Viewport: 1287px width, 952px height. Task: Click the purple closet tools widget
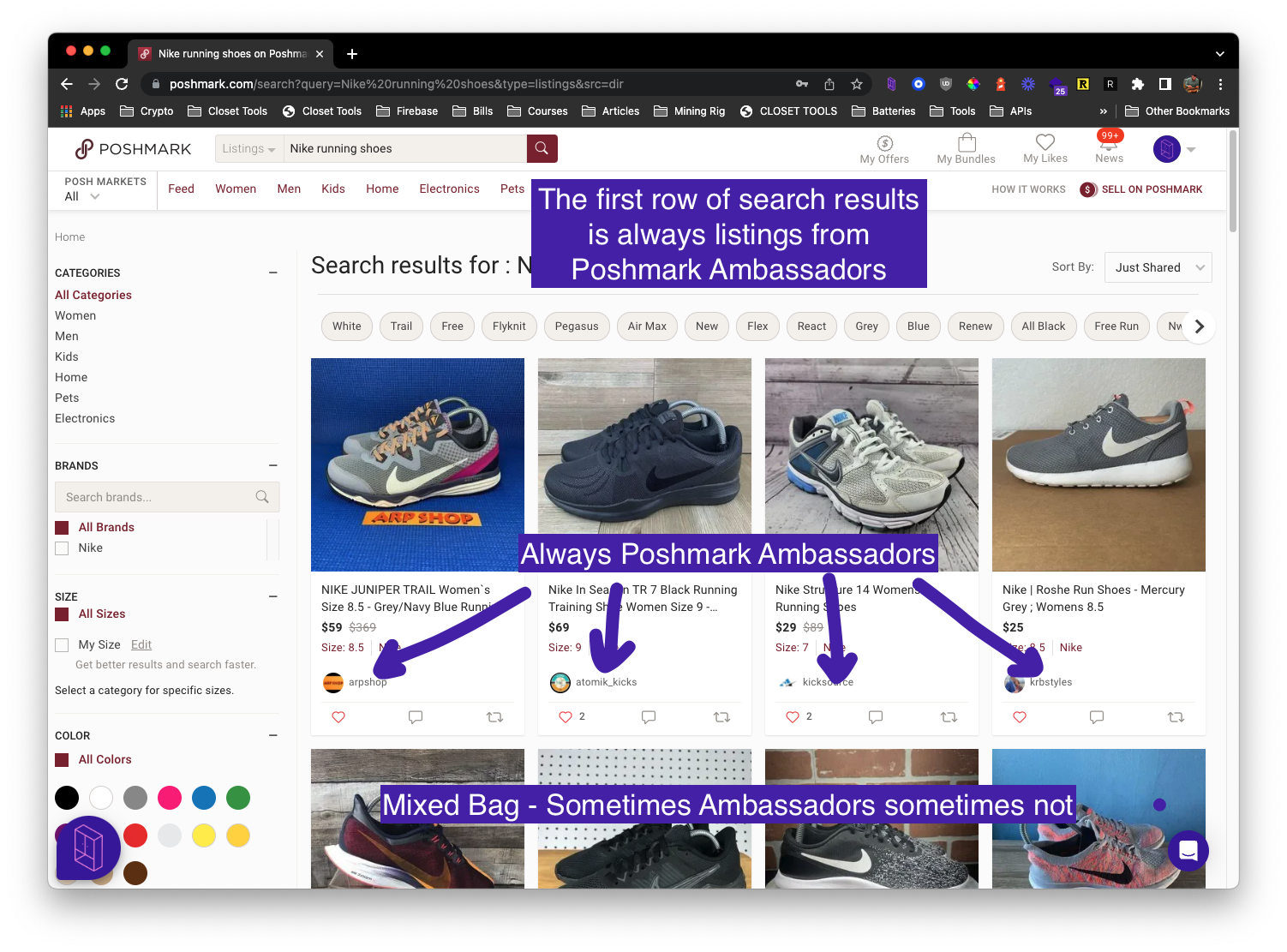(x=88, y=848)
